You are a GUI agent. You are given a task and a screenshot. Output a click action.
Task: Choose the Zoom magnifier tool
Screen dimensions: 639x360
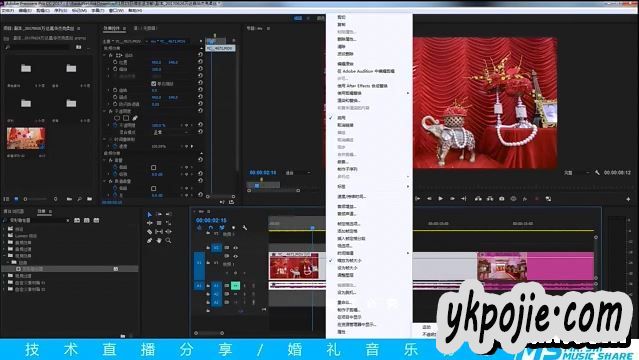point(168,241)
